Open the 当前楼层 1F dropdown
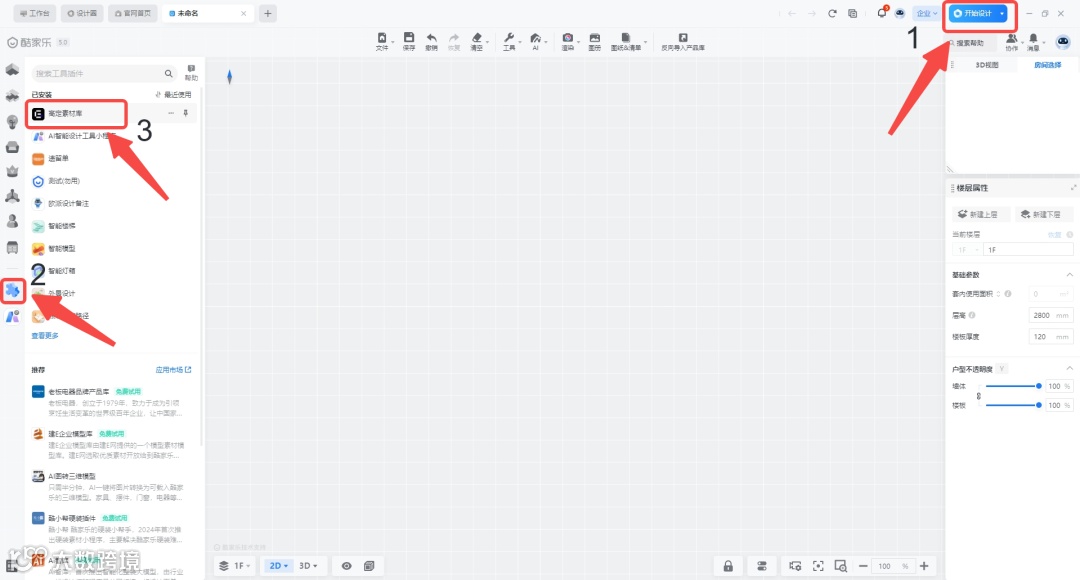Image resolution: width=1080 pixels, height=580 pixels. tap(966, 249)
